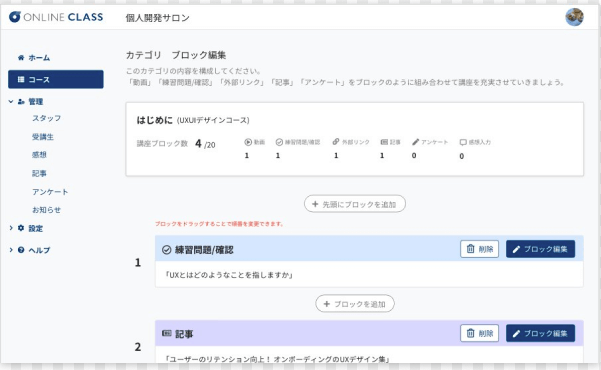The width and height of the screenshot is (601, 370).
Task: Click plus icon in ブロックを追加 button
Action: tap(327, 304)
